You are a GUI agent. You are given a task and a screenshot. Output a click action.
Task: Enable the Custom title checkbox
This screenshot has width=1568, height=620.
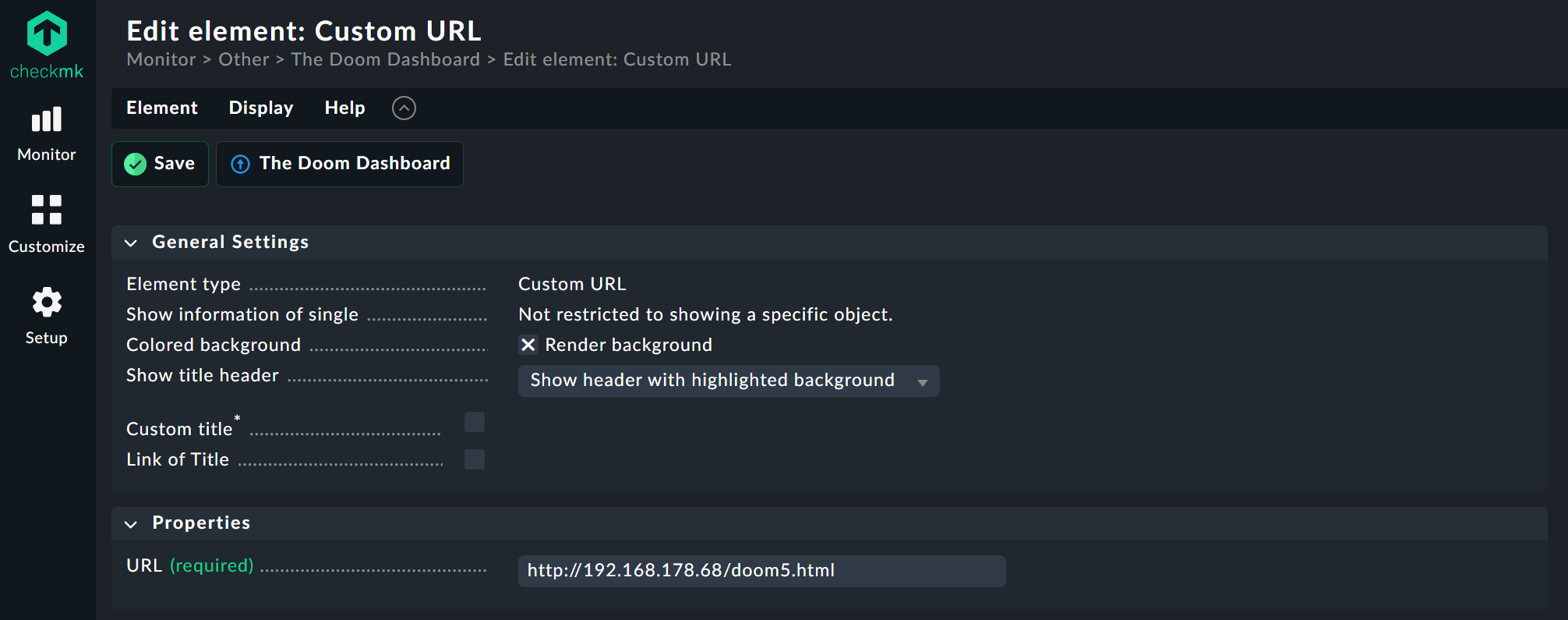click(475, 422)
